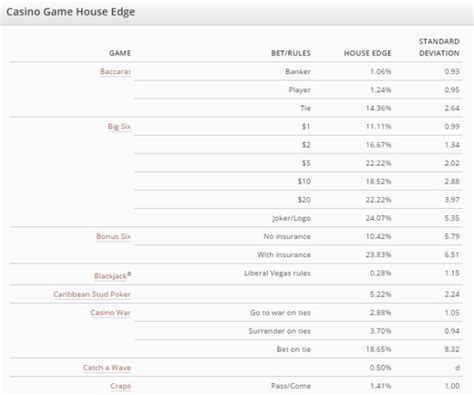474x395 pixels.
Task: Select the Joker/Logo bet cell
Action: (291, 218)
